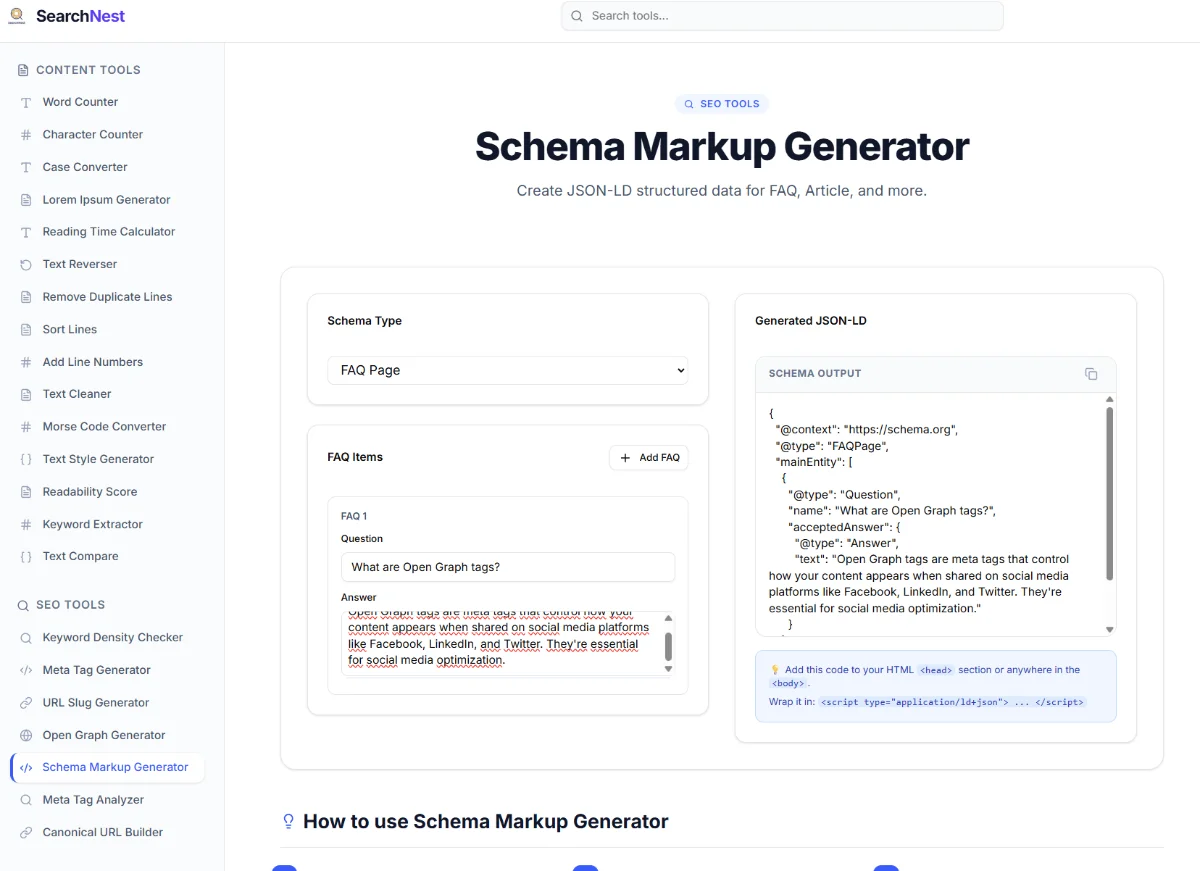Click the copy icon on Schema Output

pyautogui.click(x=1091, y=373)
